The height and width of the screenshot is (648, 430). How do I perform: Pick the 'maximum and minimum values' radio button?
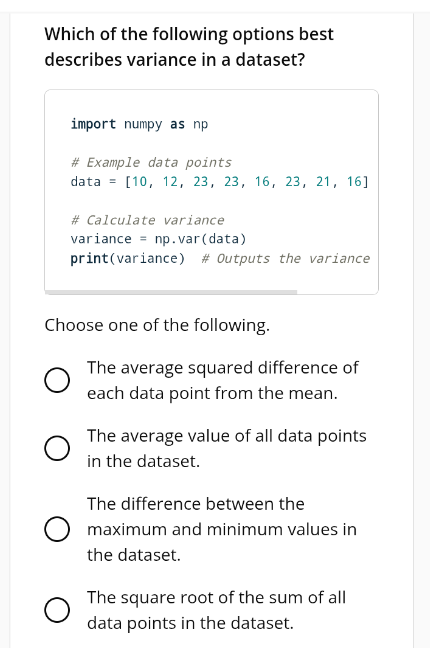(57, 529)
